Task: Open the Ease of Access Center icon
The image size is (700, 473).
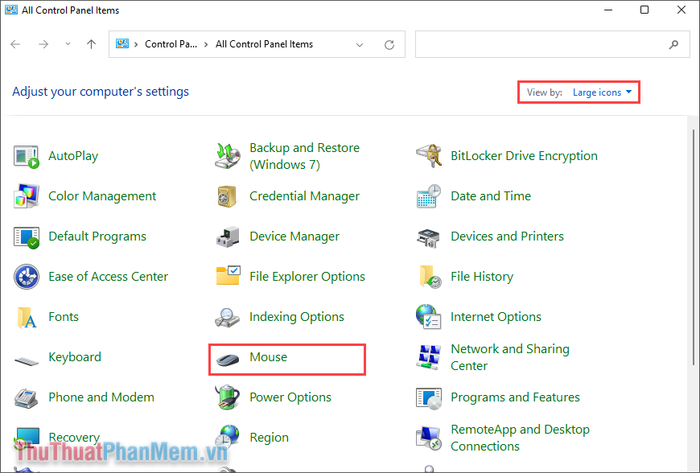Action: point(26,277)
